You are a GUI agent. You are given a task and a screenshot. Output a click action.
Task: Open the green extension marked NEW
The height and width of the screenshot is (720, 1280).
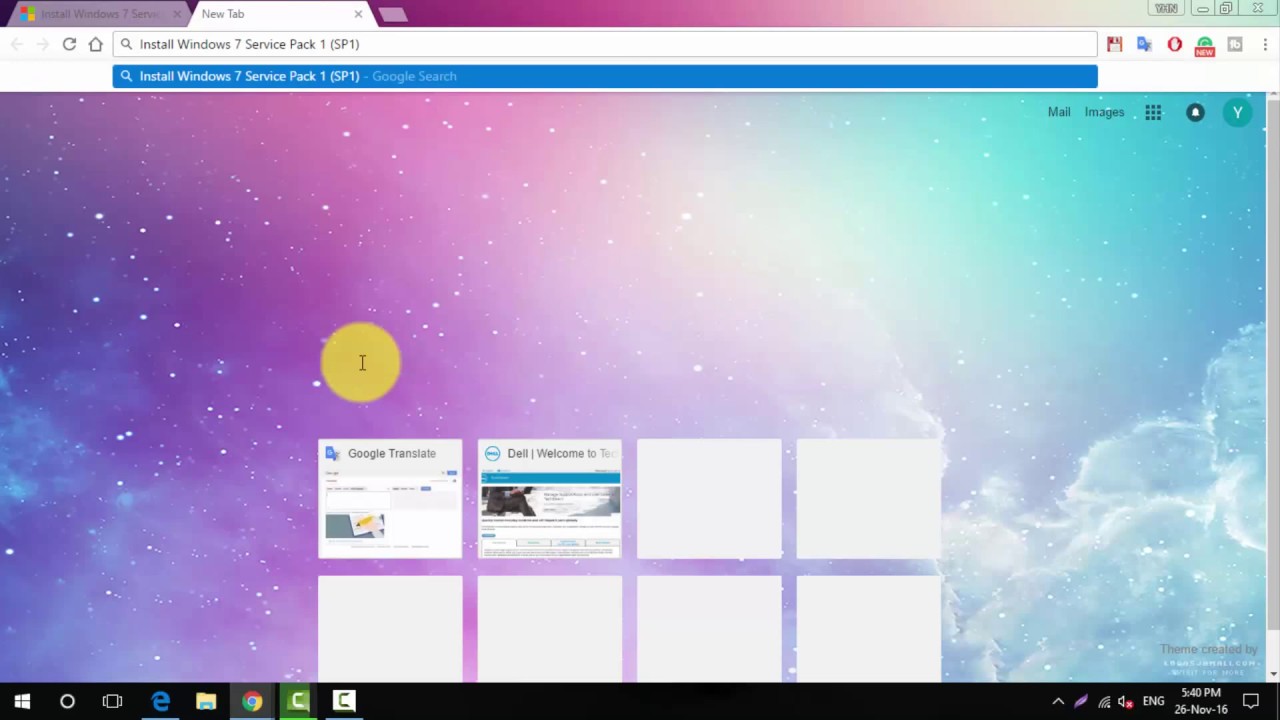pos(1204,46)
